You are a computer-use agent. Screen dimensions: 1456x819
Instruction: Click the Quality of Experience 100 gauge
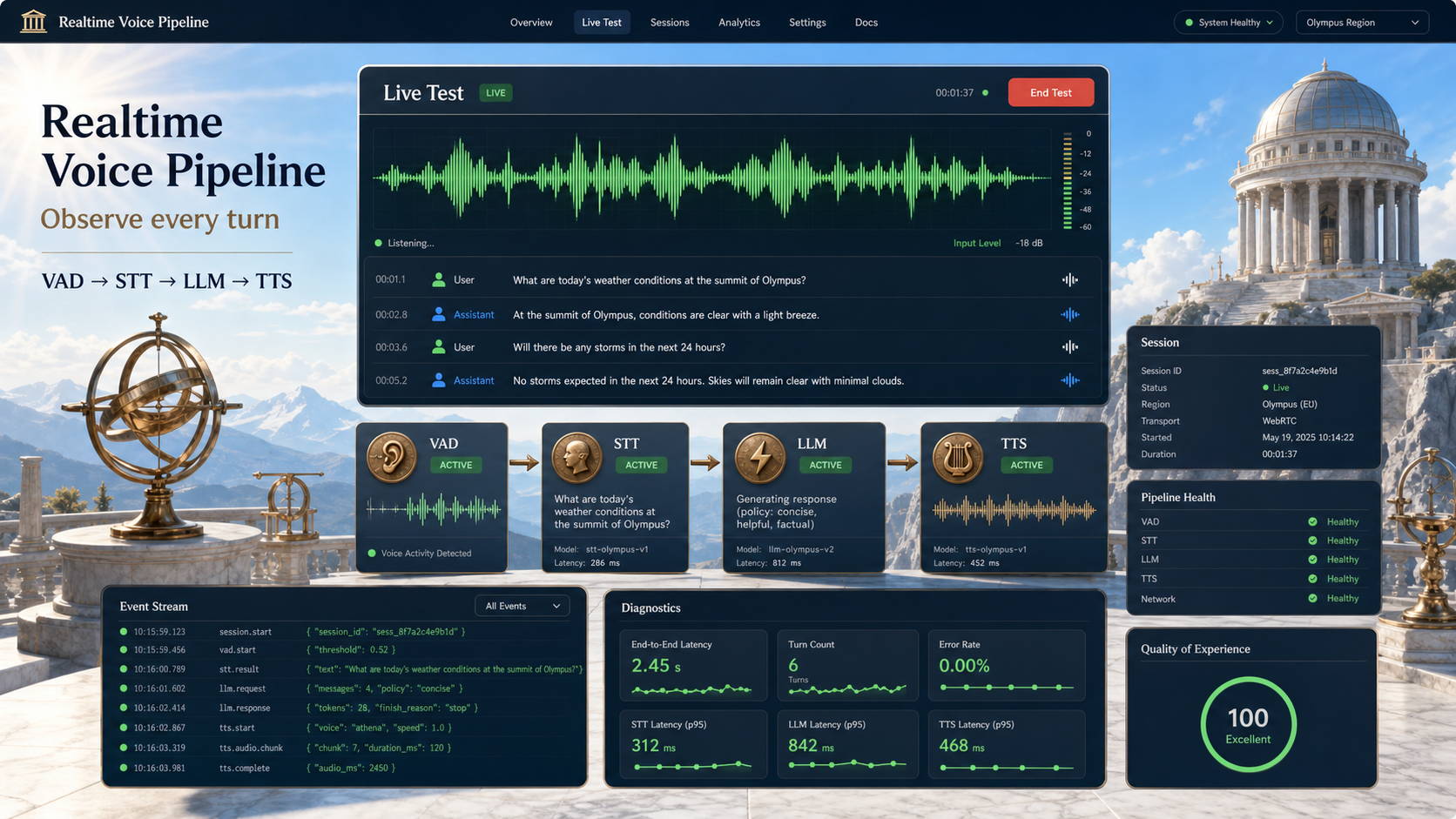(x=1248, y=724)
